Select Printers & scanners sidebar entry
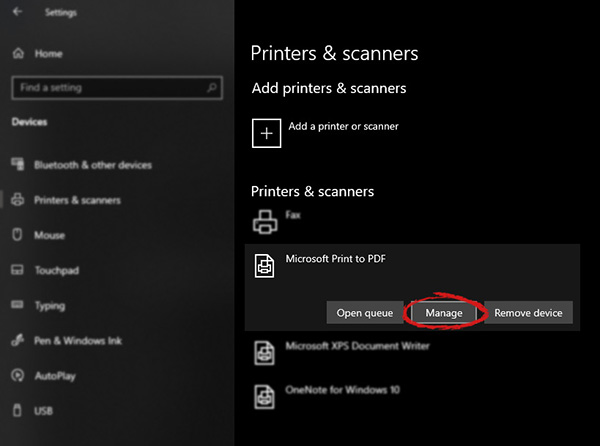Screen dimensions: 600x446 coord(77,200)
